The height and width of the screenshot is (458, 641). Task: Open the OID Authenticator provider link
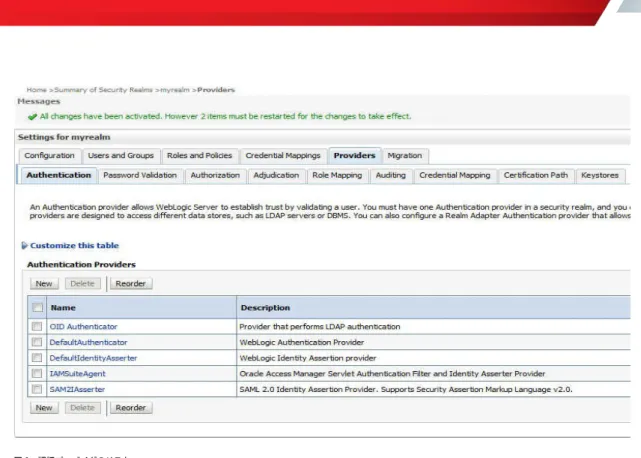pos(83,327)
